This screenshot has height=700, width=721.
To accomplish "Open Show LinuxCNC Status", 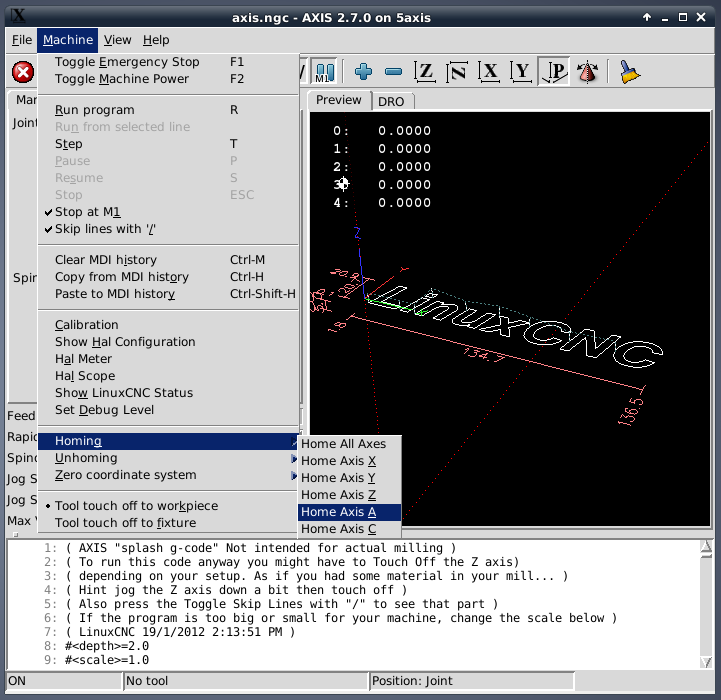I will click(x=168, y=393).
